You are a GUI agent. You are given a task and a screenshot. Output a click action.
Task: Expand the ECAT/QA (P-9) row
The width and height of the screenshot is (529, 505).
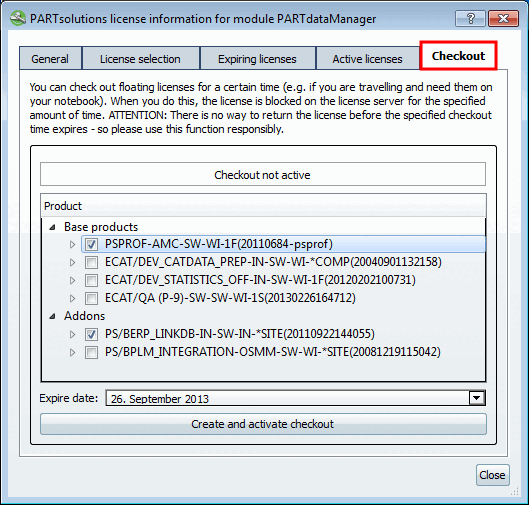(x=72, y=298)
